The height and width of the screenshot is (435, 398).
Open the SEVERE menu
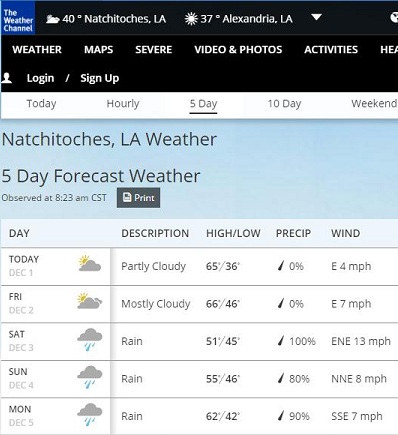pos(154,50)
